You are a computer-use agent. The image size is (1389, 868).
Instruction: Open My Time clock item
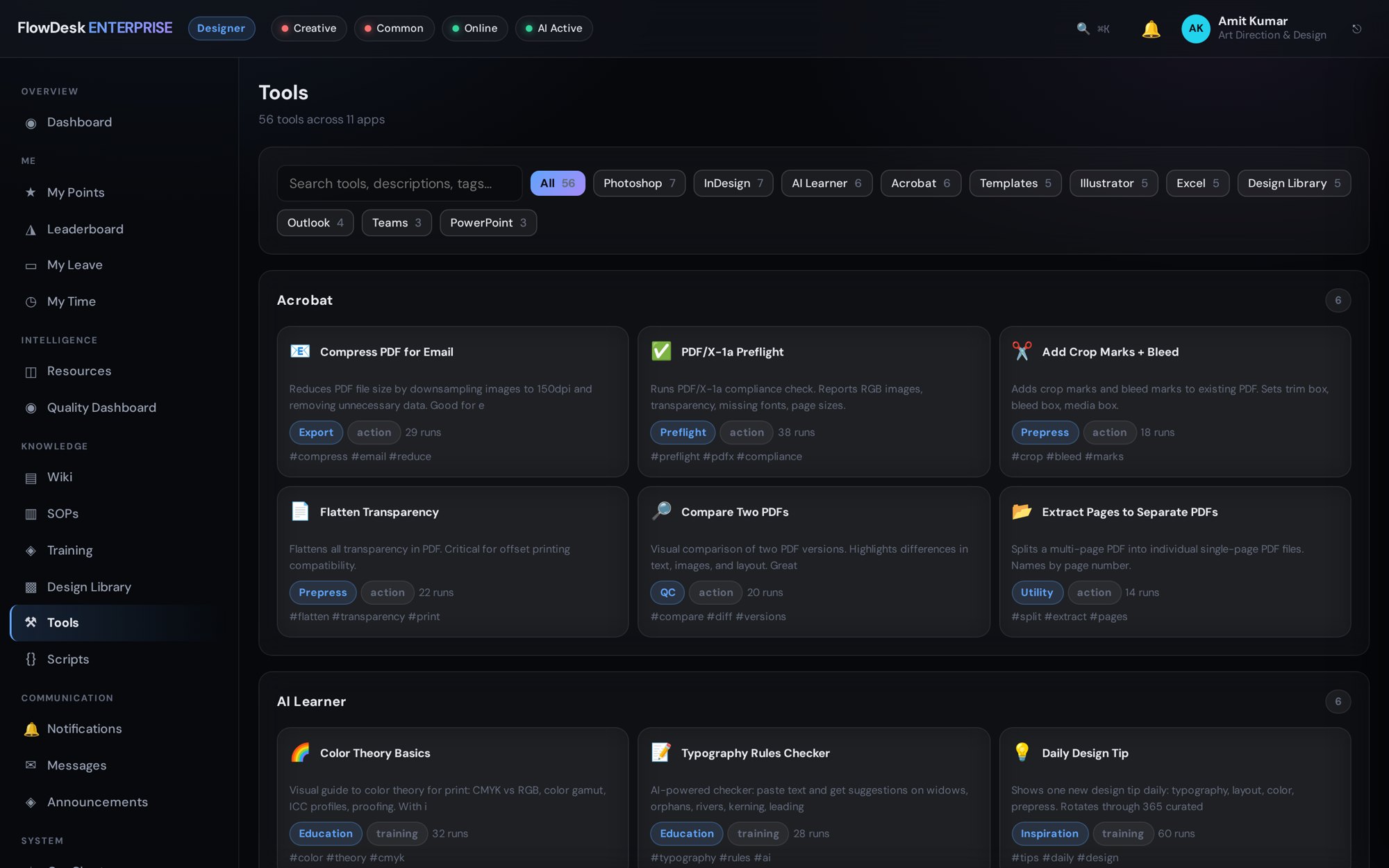(x=119, y=301)
